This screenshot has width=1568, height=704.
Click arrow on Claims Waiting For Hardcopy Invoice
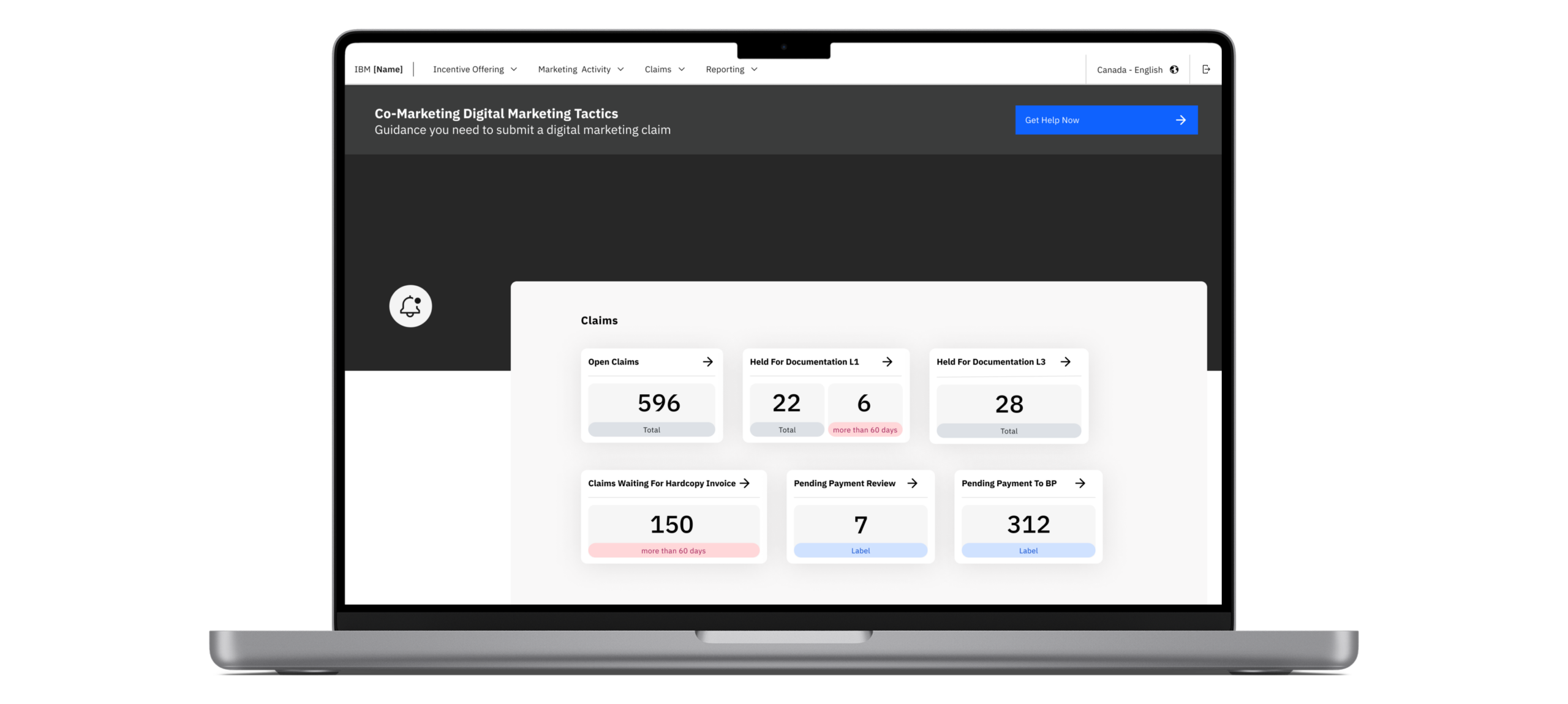744,483
